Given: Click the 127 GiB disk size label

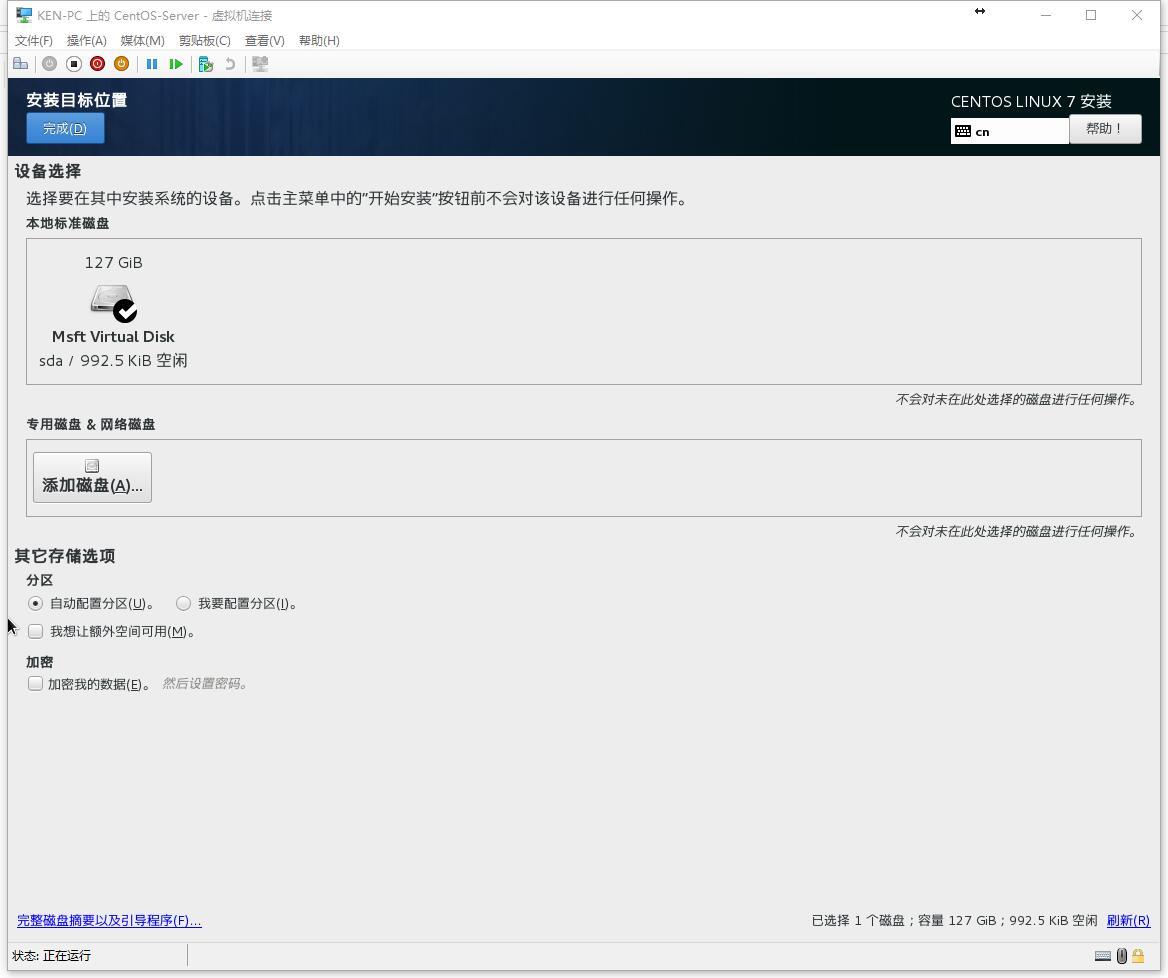Looking at the screenshot, I should click(113, 262).
